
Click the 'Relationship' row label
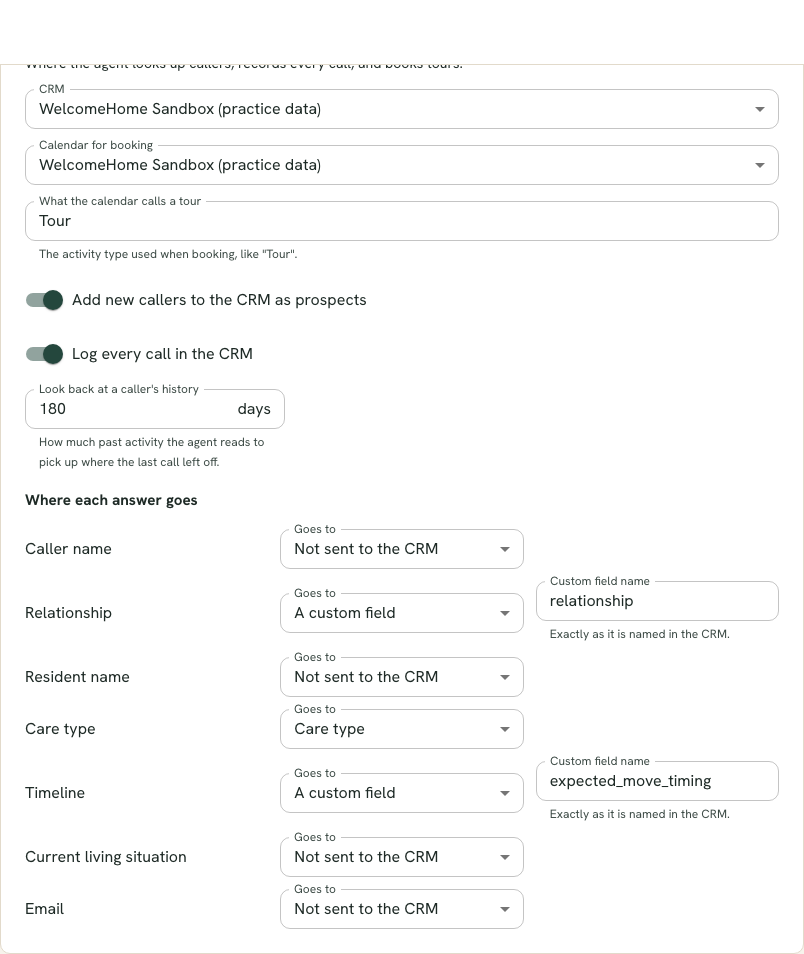click(68, 613)
